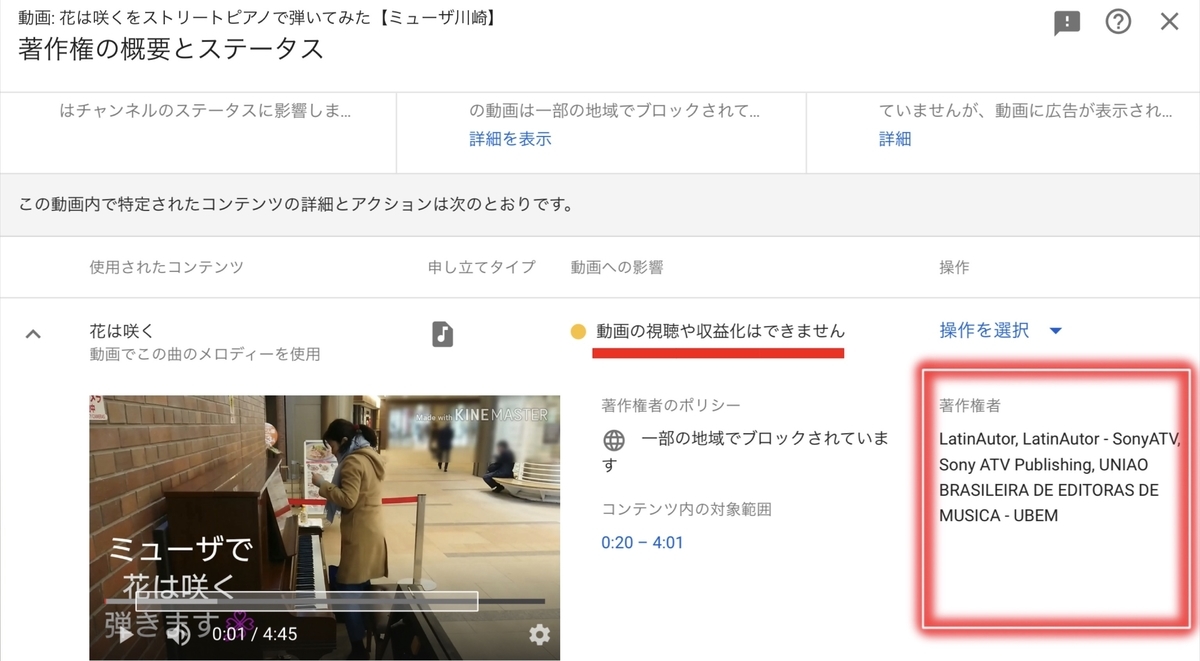Click the 著作権者のポリシー label

[x=671, y=405]
